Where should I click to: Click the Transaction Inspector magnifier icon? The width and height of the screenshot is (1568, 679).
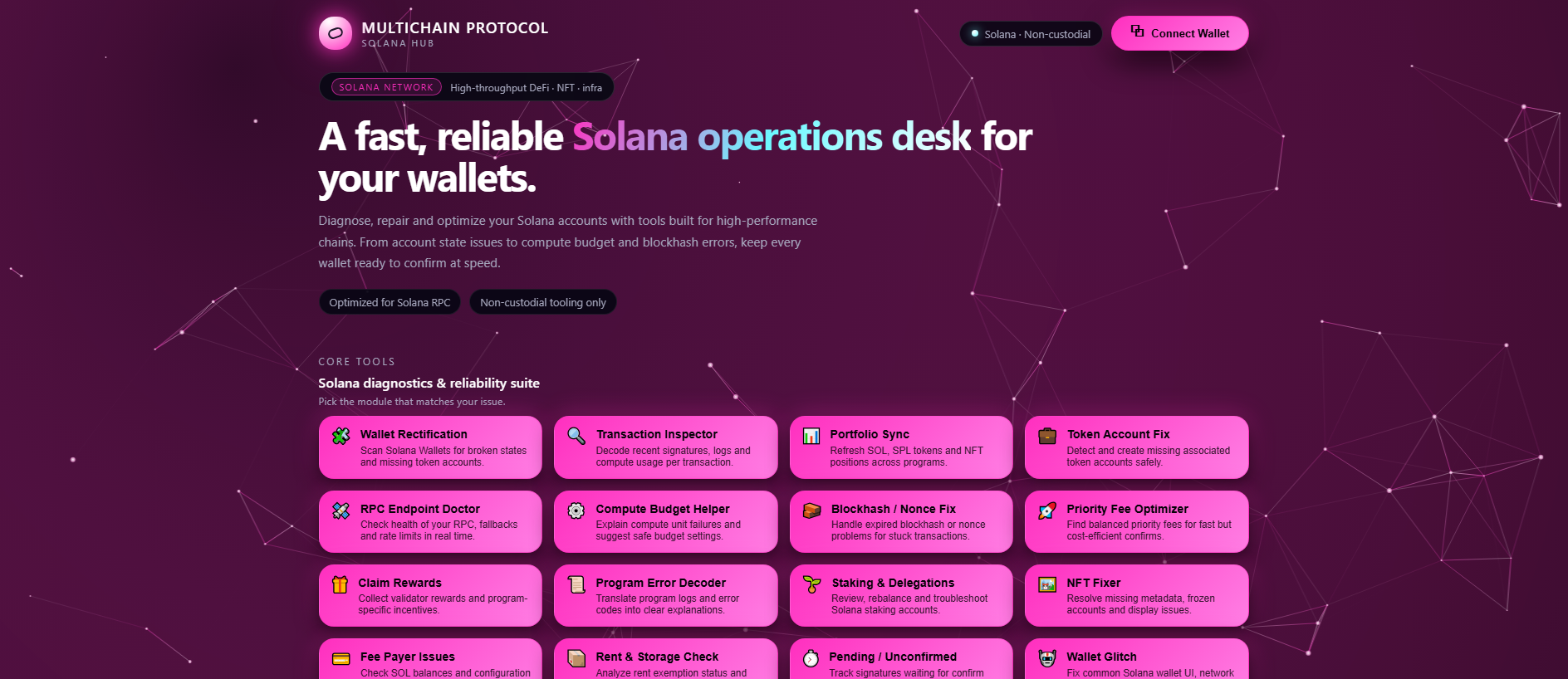[576, 436]
